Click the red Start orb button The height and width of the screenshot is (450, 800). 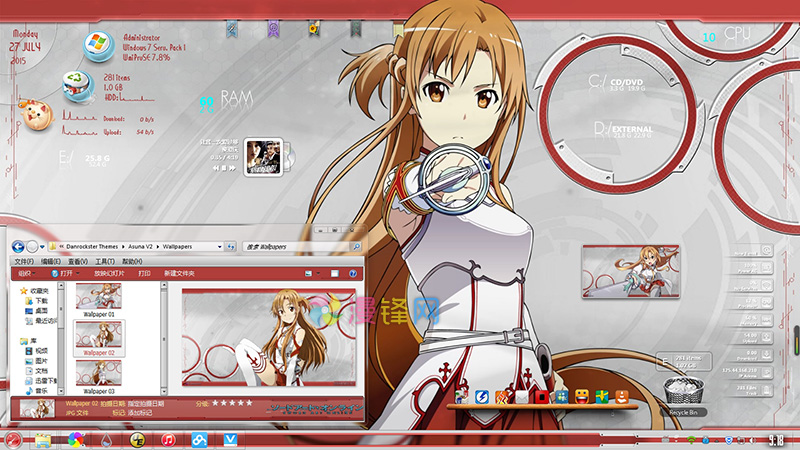click(13, 440)
